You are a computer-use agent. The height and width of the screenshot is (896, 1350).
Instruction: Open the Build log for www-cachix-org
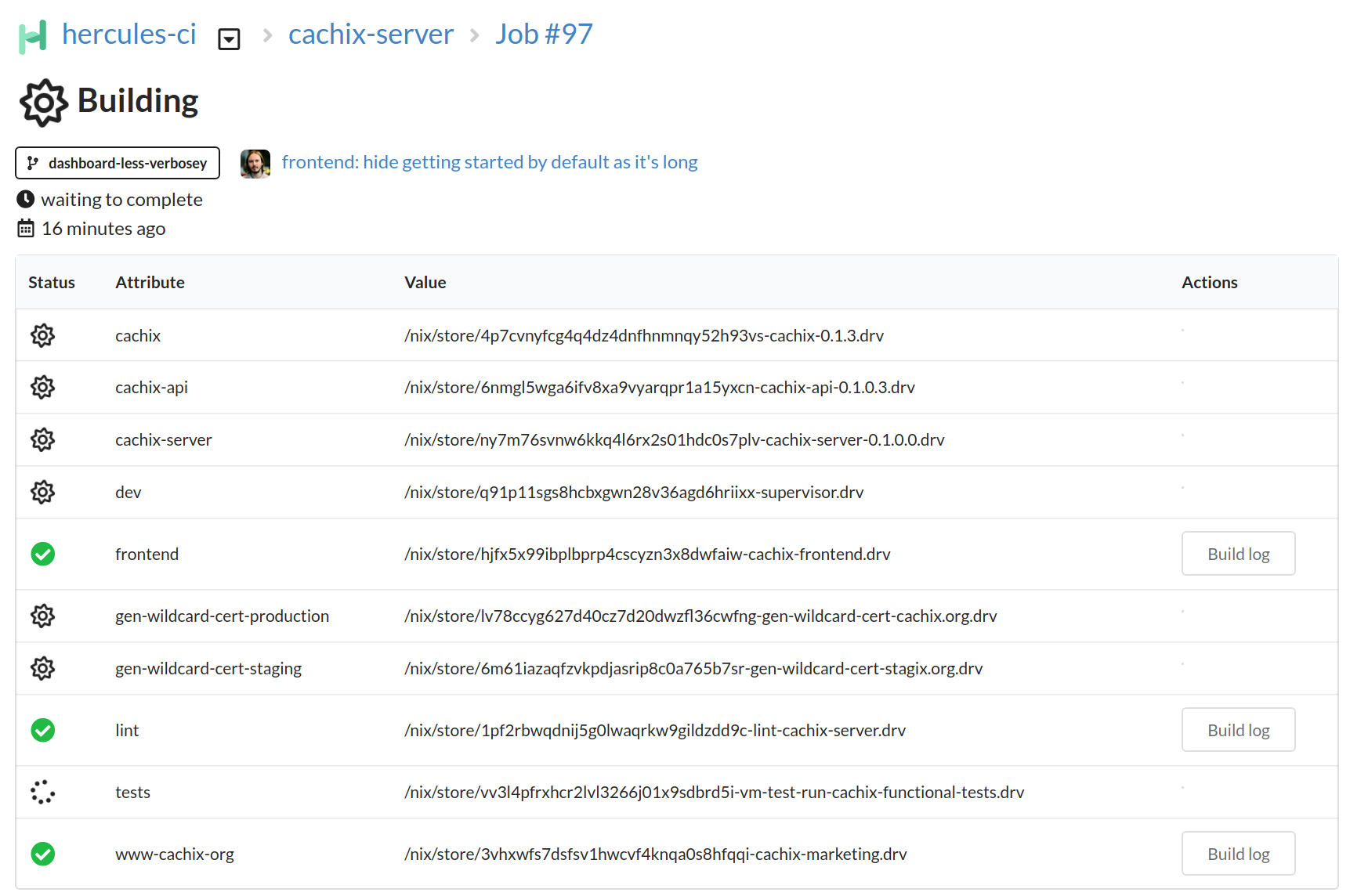1238,854
